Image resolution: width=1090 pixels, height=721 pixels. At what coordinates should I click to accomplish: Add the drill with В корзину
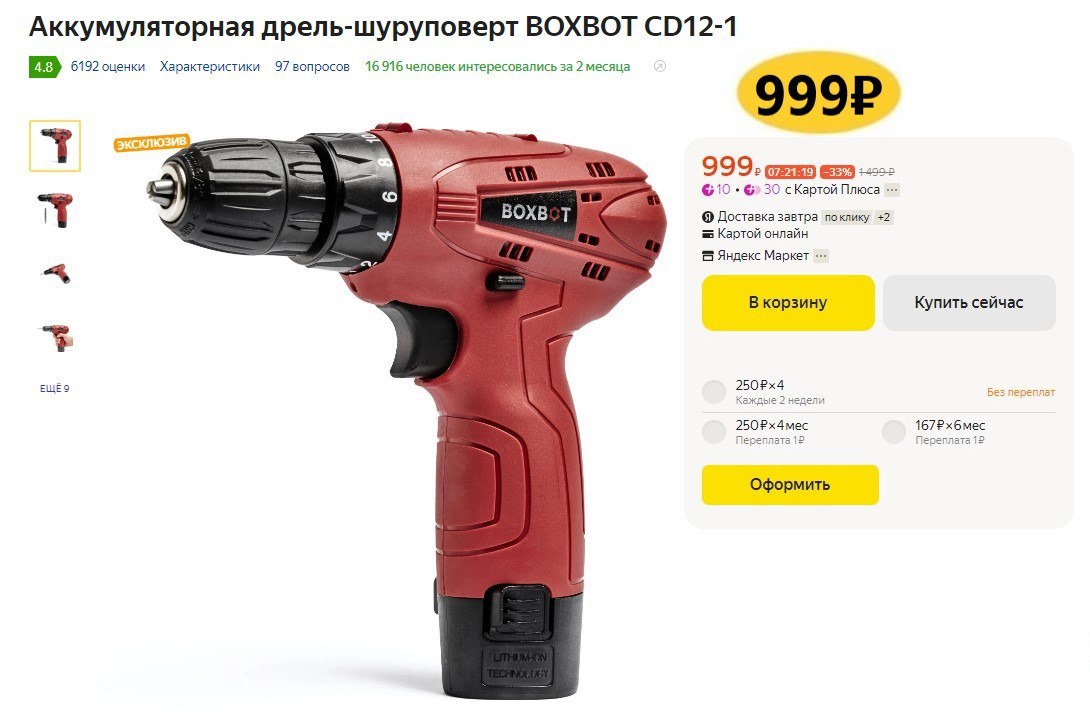tap(788, 302)
